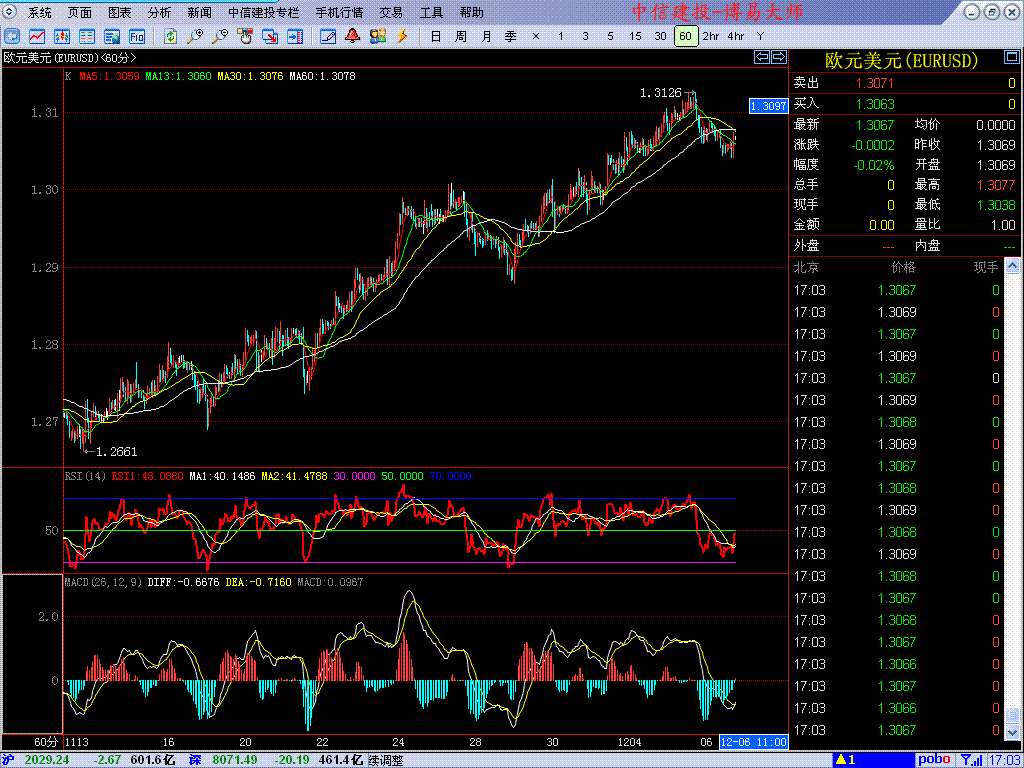
Task: Click the 60分 period label below chart
Action: 45,743
